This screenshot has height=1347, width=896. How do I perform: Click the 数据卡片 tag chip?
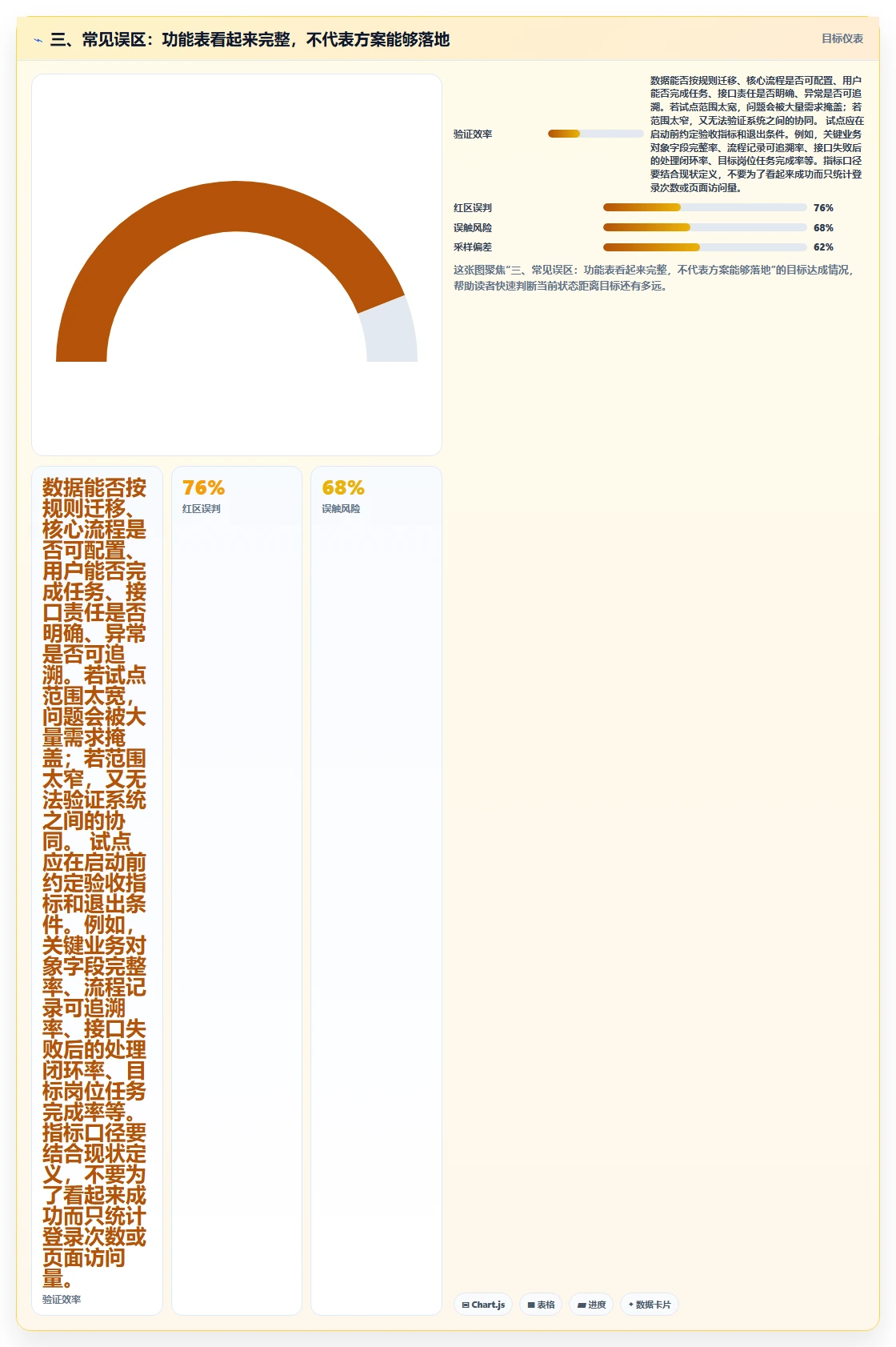click(x=649, y=1305)
